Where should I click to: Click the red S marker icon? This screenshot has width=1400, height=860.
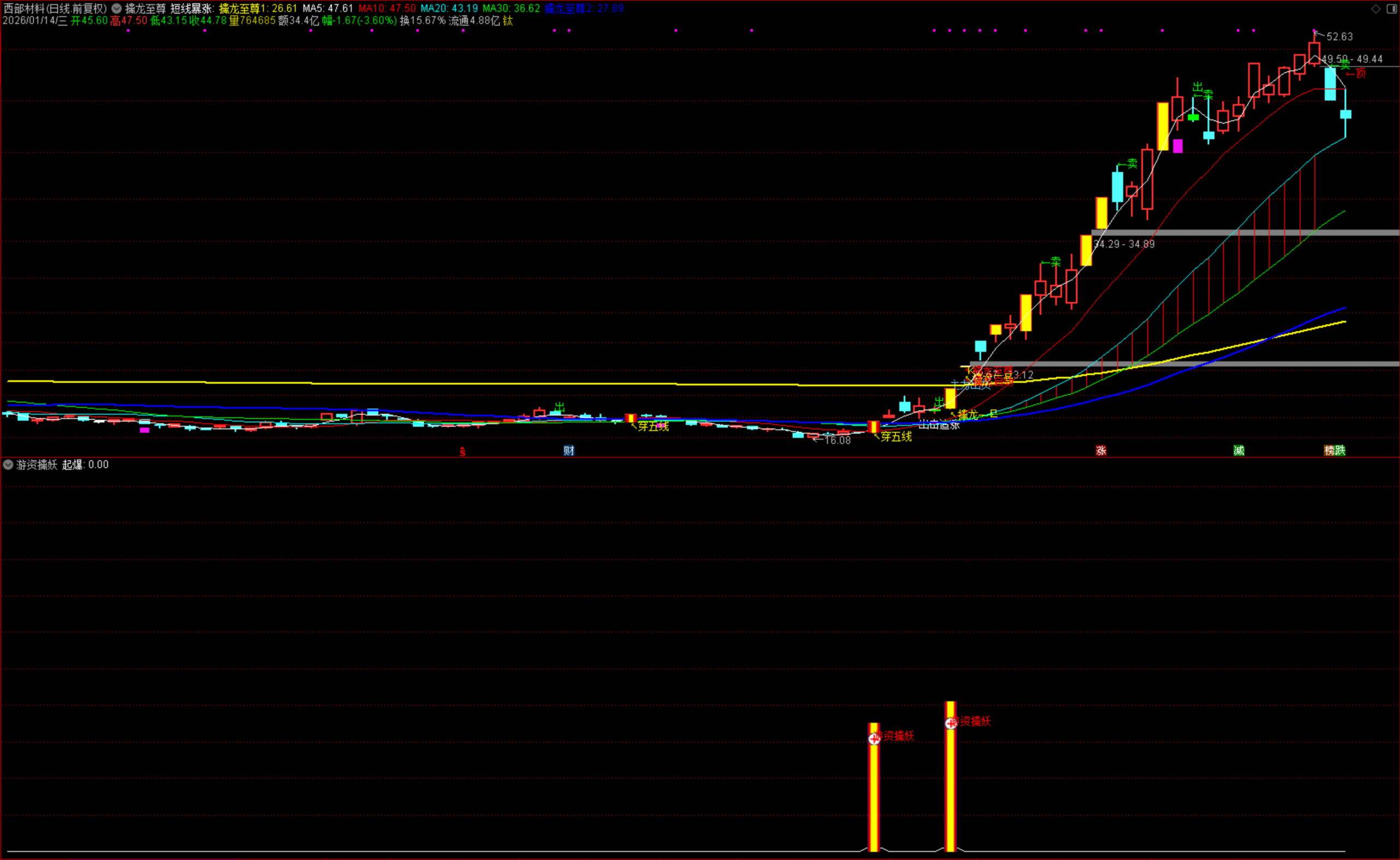click(x=463, y=452)
